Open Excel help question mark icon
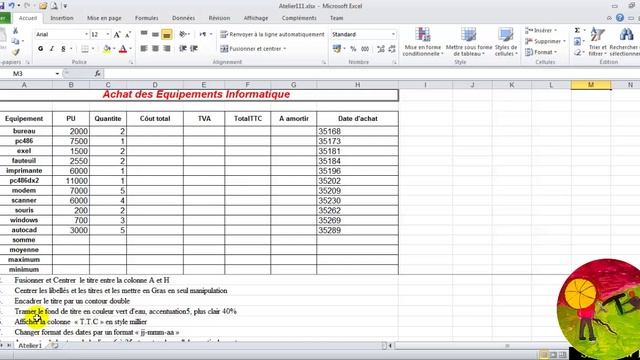 click(x=620, y=18)
